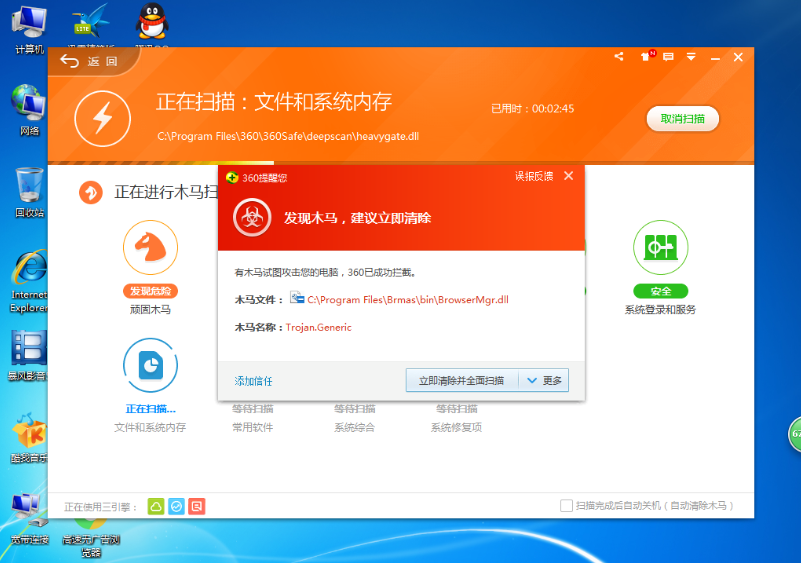Click the 常用软件 pending scan item
Image resolution: width=801 pixels, height=563 pixels.
point(252,427)
